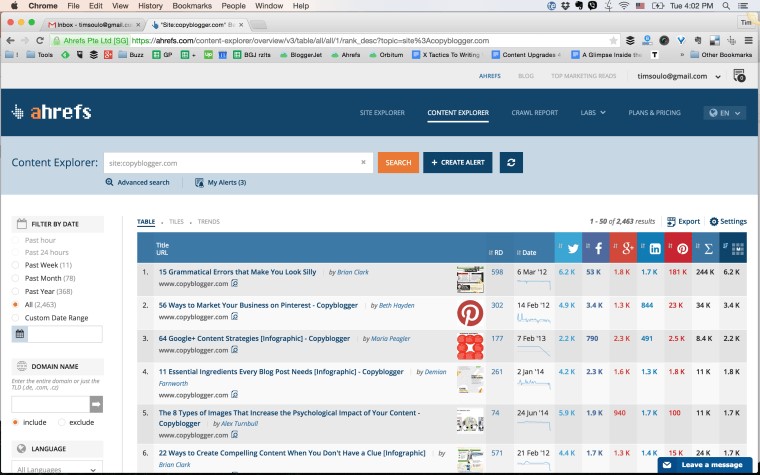Open the All Languages dropdown
The height and width of the screenshot is (475, 760).
(x=57, y=468)
